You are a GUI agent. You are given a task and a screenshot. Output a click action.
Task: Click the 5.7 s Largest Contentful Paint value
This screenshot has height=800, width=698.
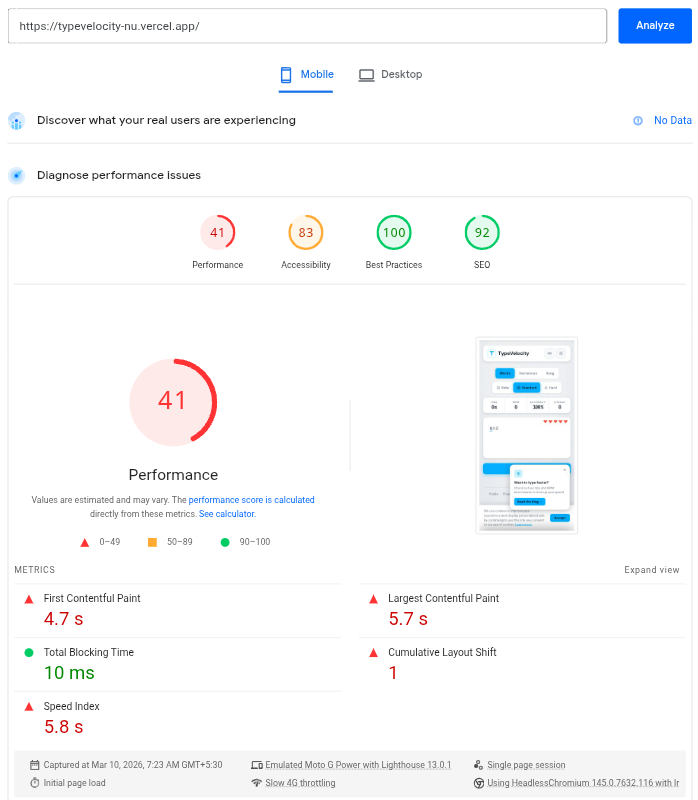tap(408, 619)
